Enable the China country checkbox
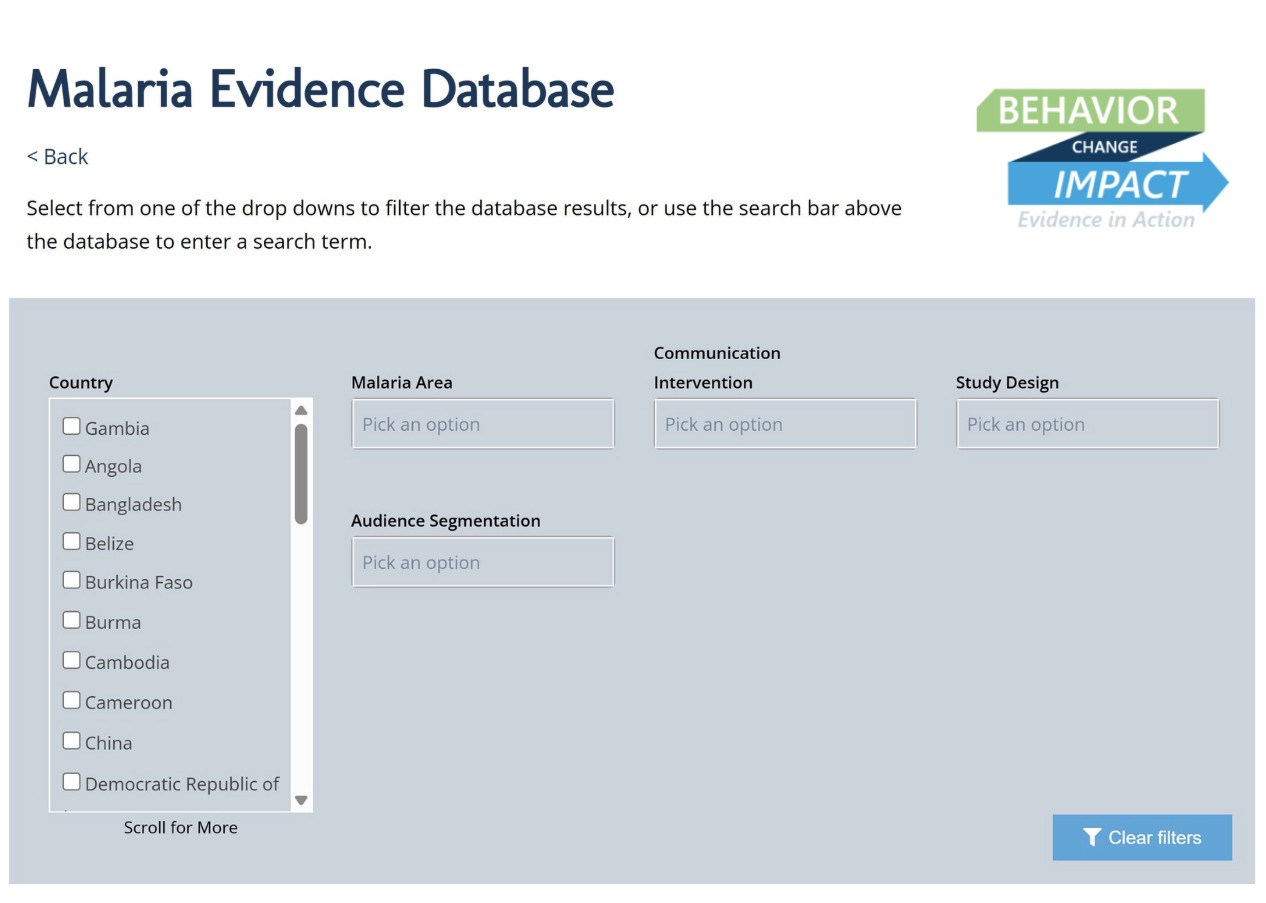 click(72, 742)
